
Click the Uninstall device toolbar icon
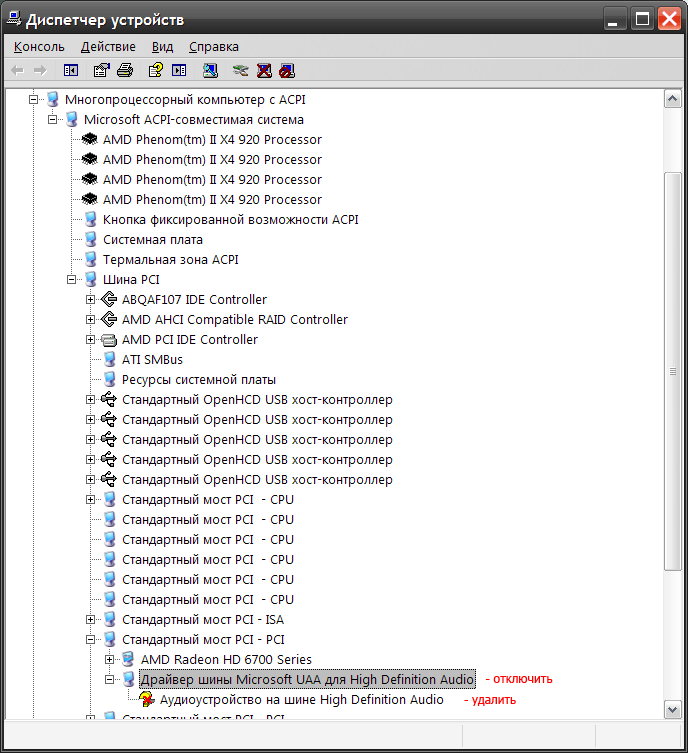click(x=264, y=70)
